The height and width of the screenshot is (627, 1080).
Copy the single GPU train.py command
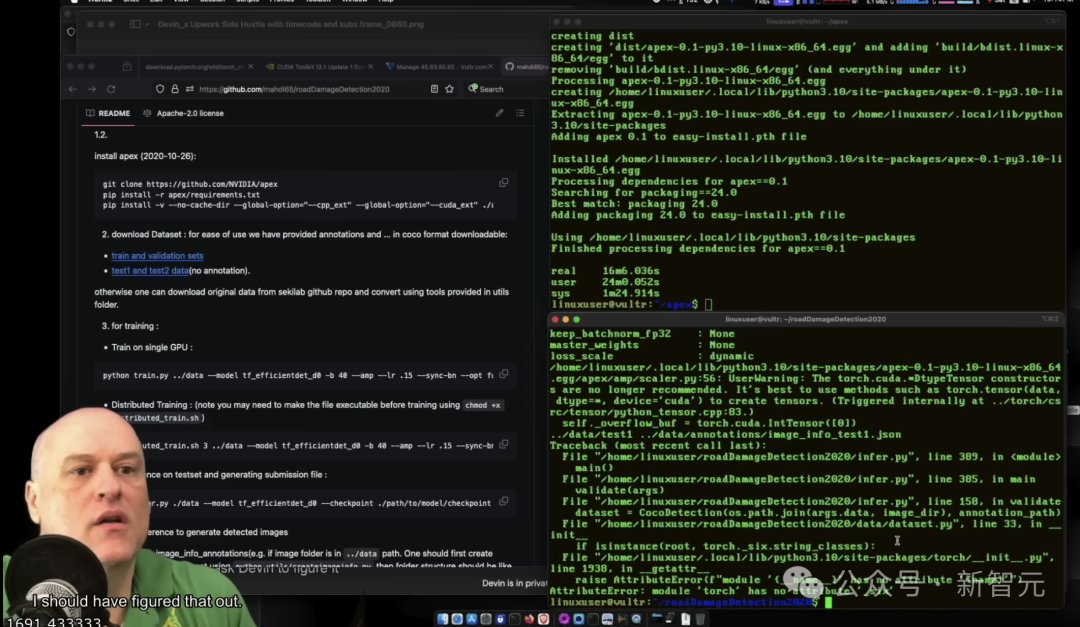503,374
